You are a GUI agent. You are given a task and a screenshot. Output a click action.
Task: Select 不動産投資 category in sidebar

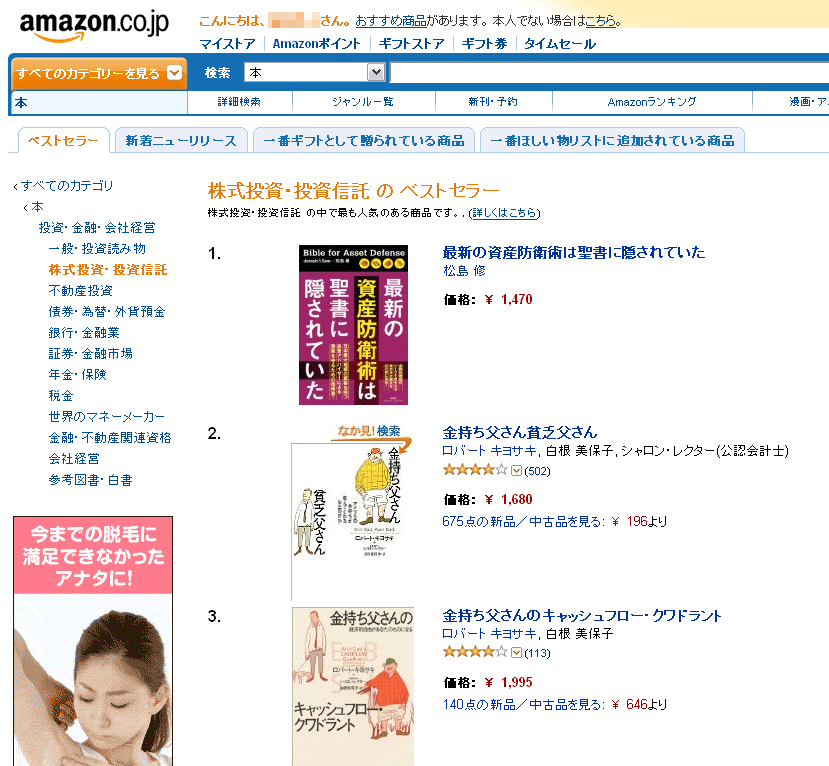point(81,291)
